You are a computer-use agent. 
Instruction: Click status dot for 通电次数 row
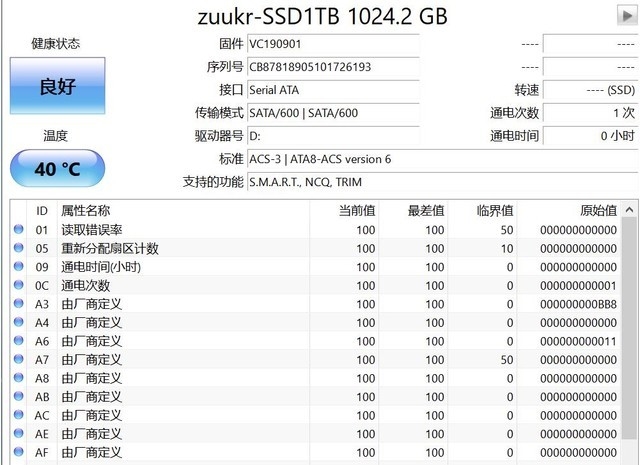(x=18, y=286)
